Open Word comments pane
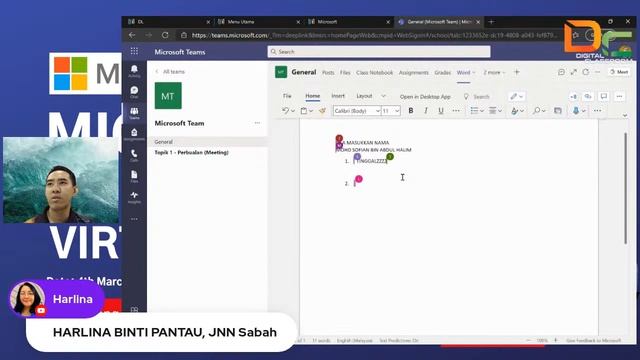This screenshot has height=360, width=640. (x=604, y=96)
